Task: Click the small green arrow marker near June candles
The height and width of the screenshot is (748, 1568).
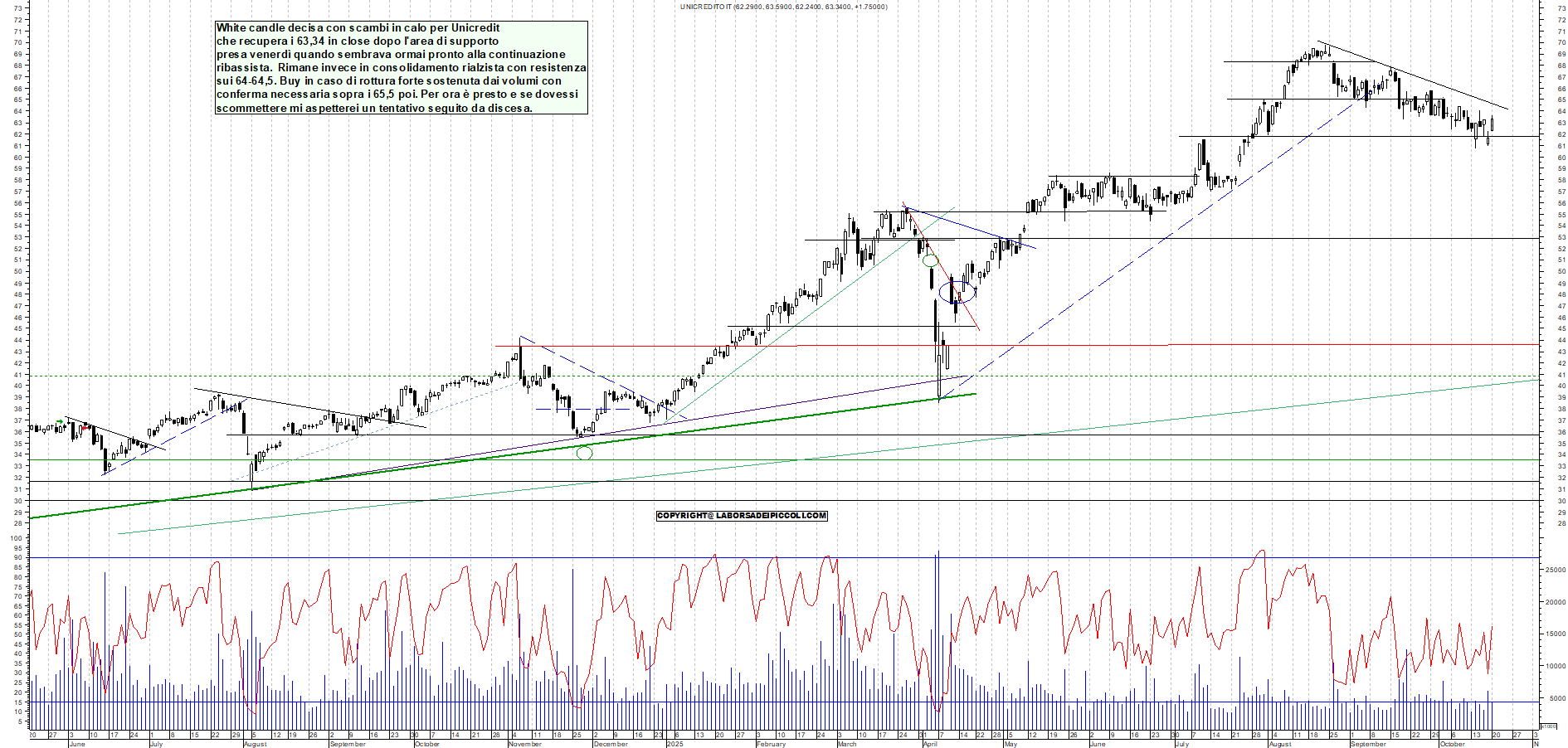Action: click(x=60, y=421)
